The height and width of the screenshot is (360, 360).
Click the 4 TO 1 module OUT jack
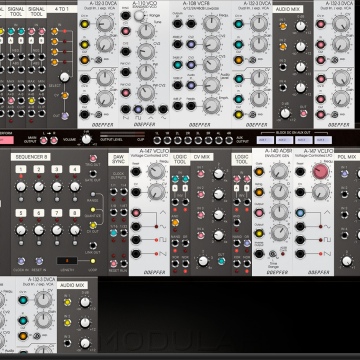[65, 116]
